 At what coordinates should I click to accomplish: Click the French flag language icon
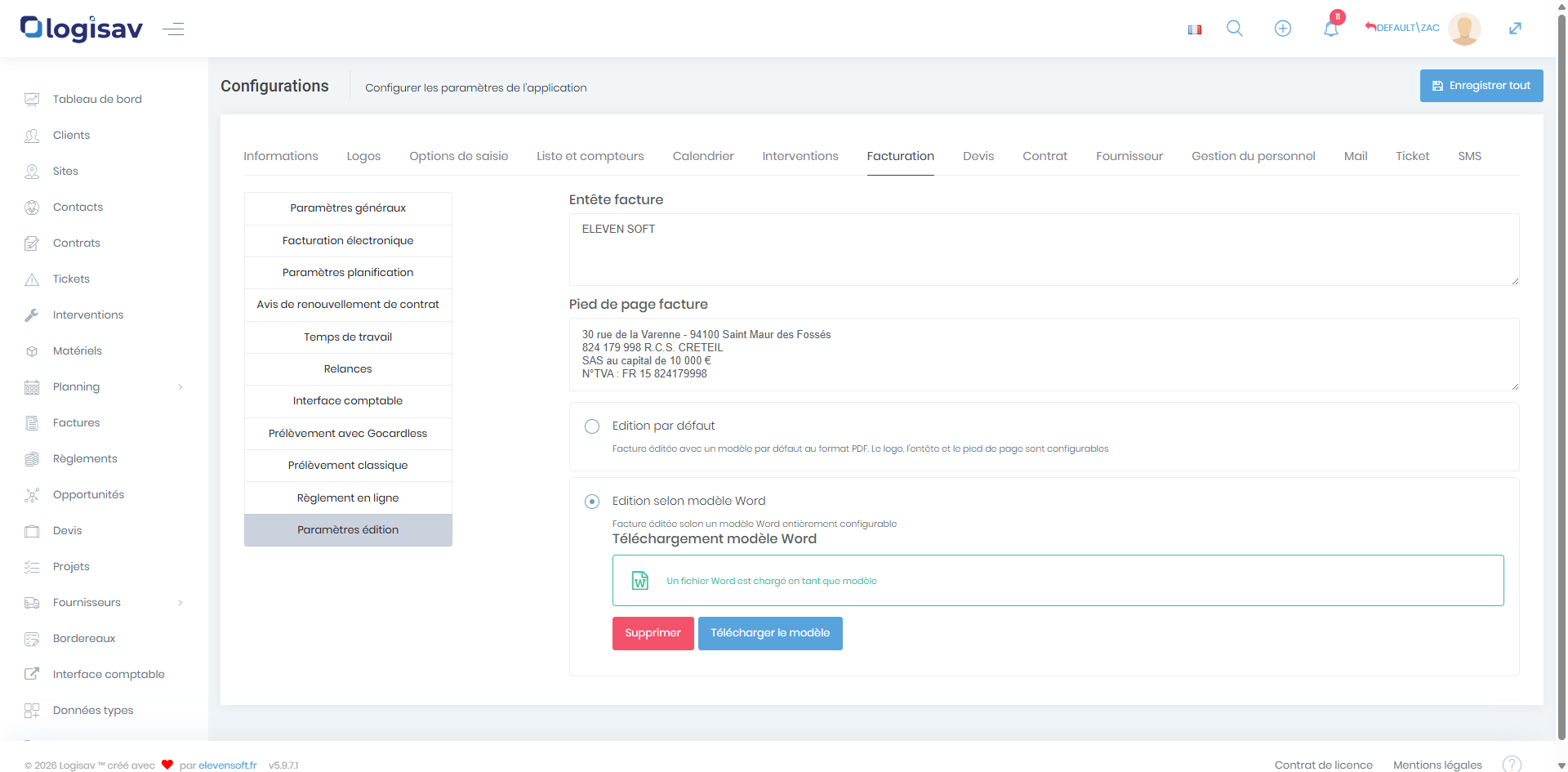click(1194, 29)
